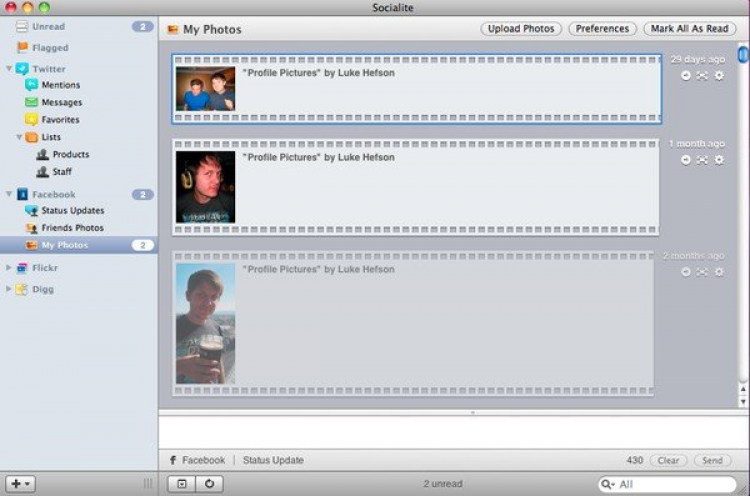Viewport: 750px width, 496px height.
Task: Click the middle action icon on 29 days ago photo
Action: tap(702, 76)
